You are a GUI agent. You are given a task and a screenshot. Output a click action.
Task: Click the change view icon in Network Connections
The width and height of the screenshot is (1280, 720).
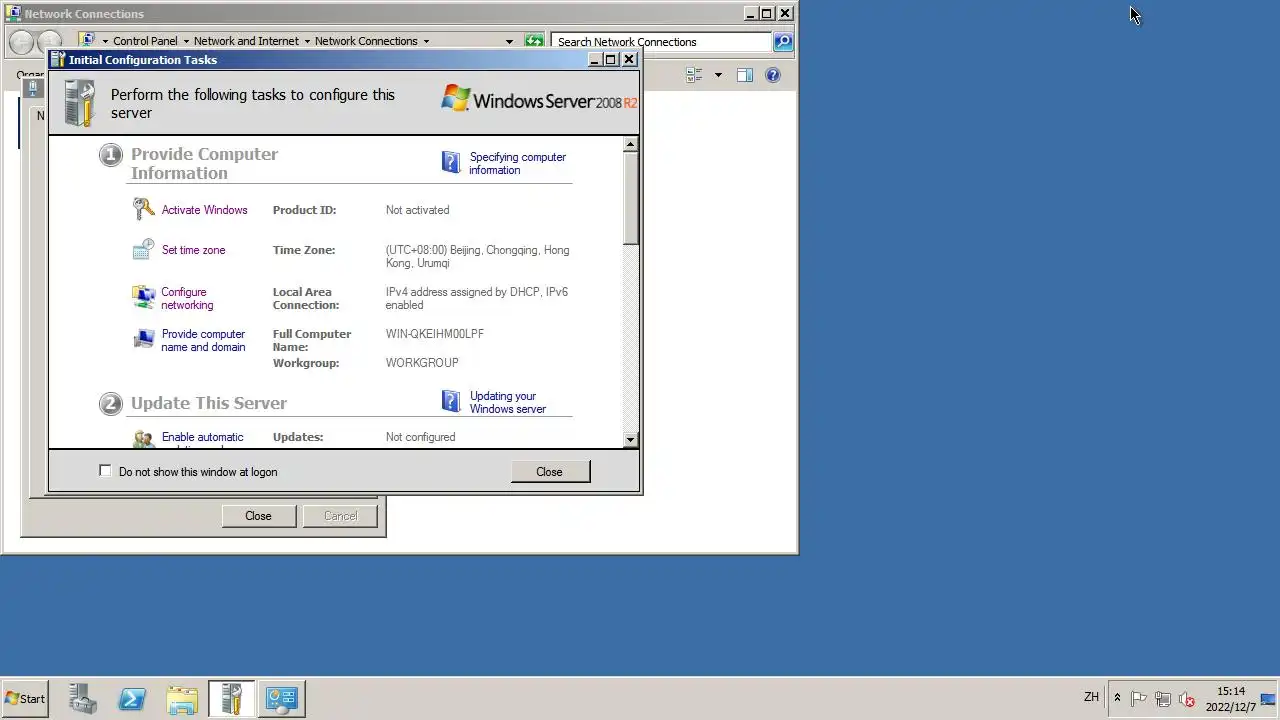[694, 75]
